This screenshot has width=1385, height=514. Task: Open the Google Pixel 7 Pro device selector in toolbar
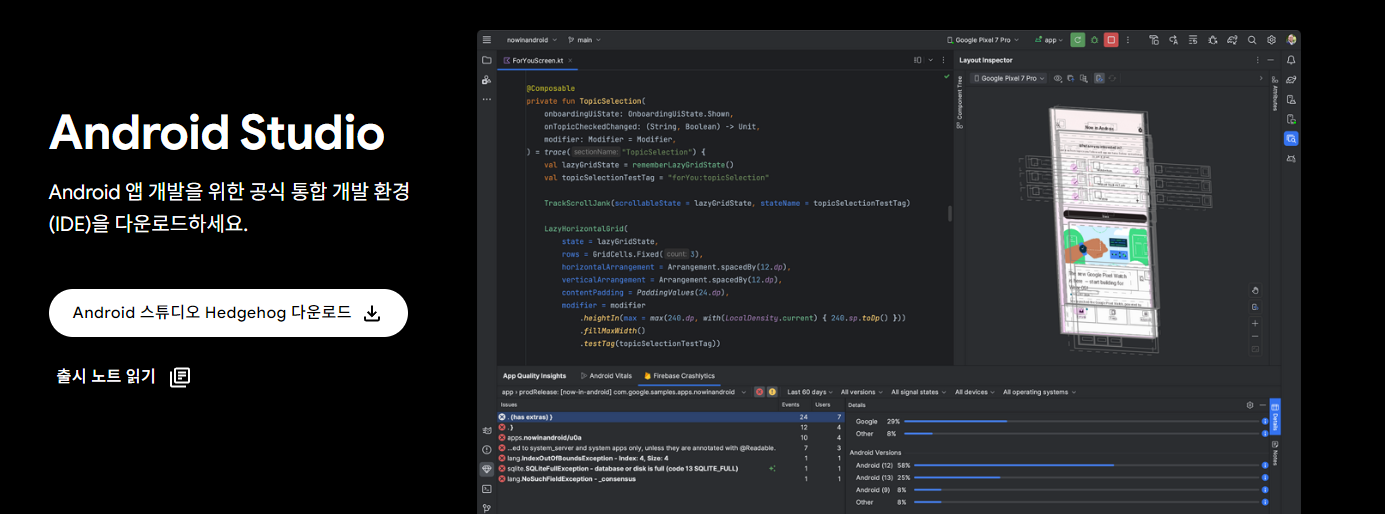(983, 40)
